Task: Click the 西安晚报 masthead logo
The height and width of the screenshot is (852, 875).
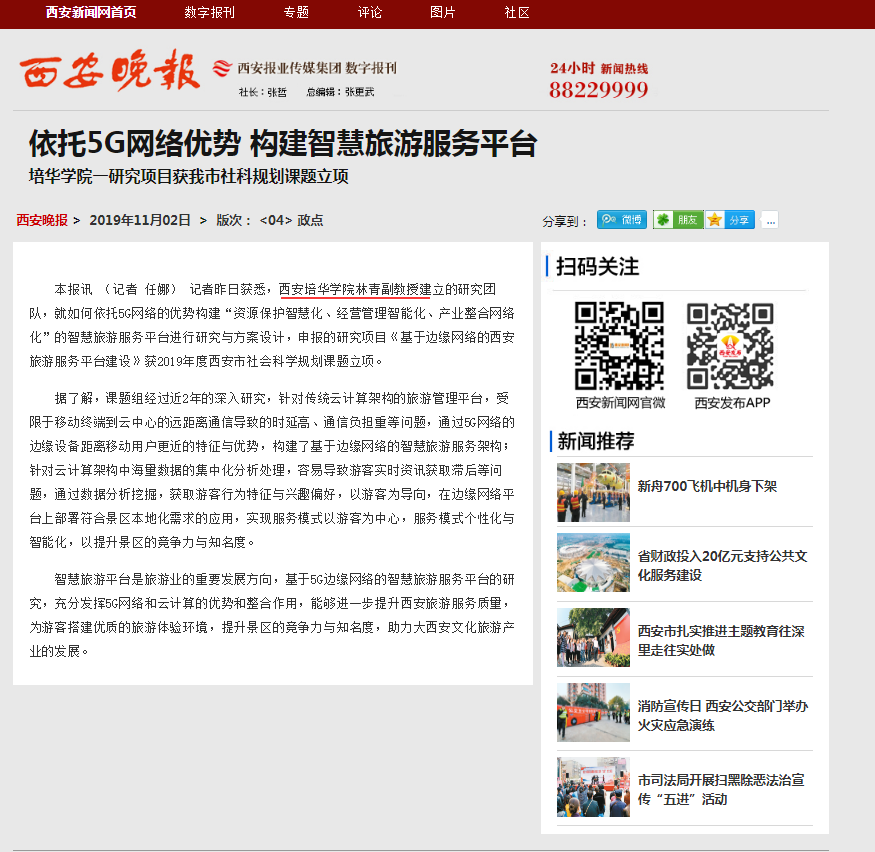Action: coord(109,72)
